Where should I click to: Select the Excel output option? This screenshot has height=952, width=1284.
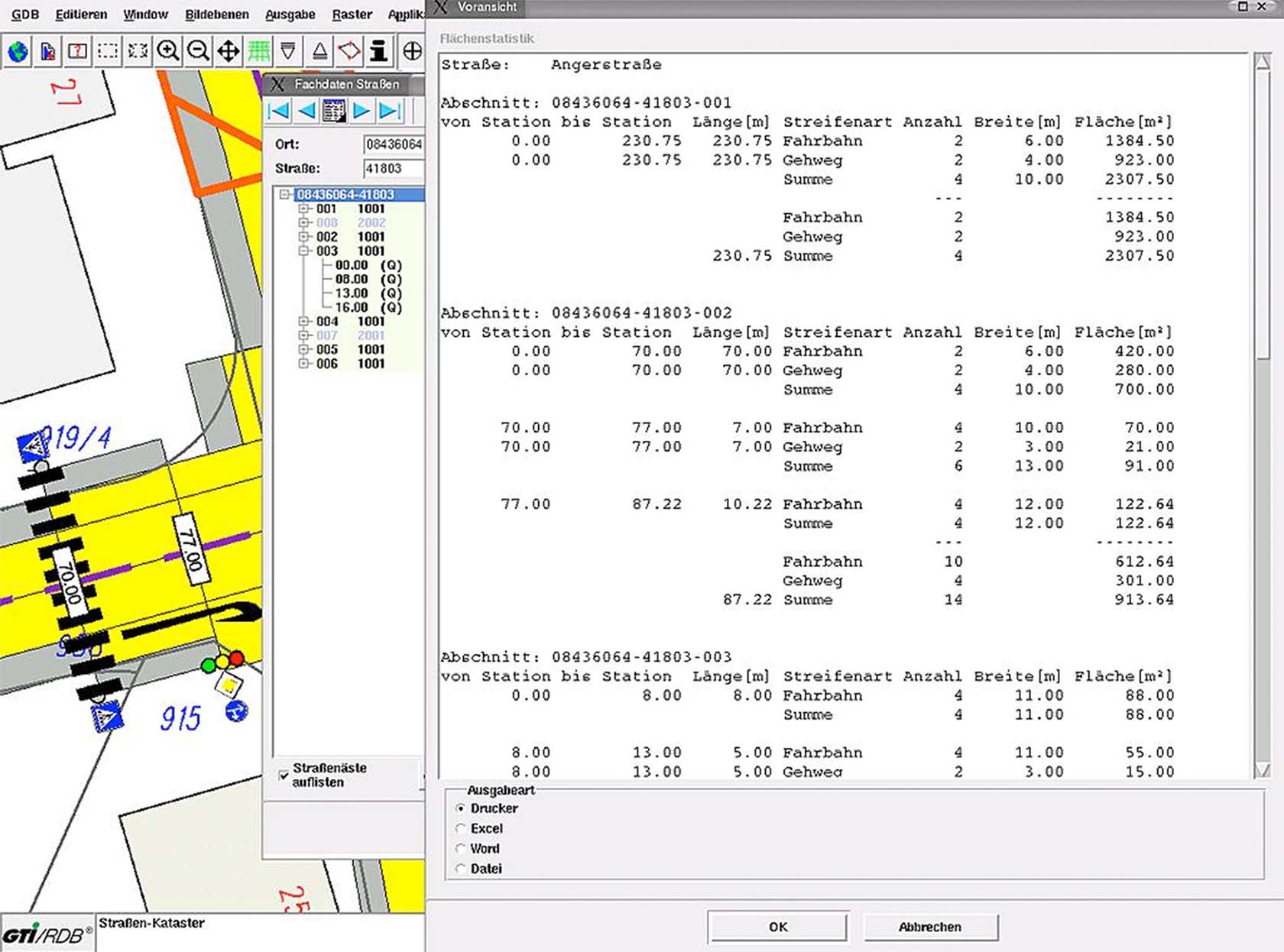(x=461, y=828)
